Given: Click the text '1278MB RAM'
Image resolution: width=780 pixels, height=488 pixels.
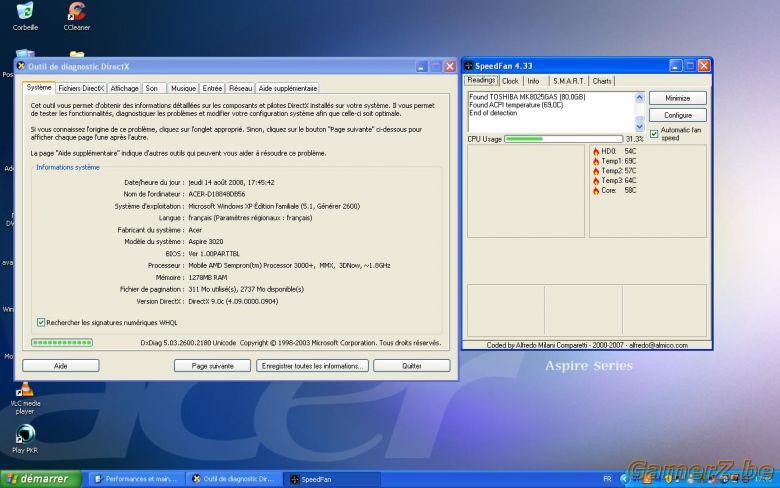Looking at the screenshot, I should click(207, 278).
